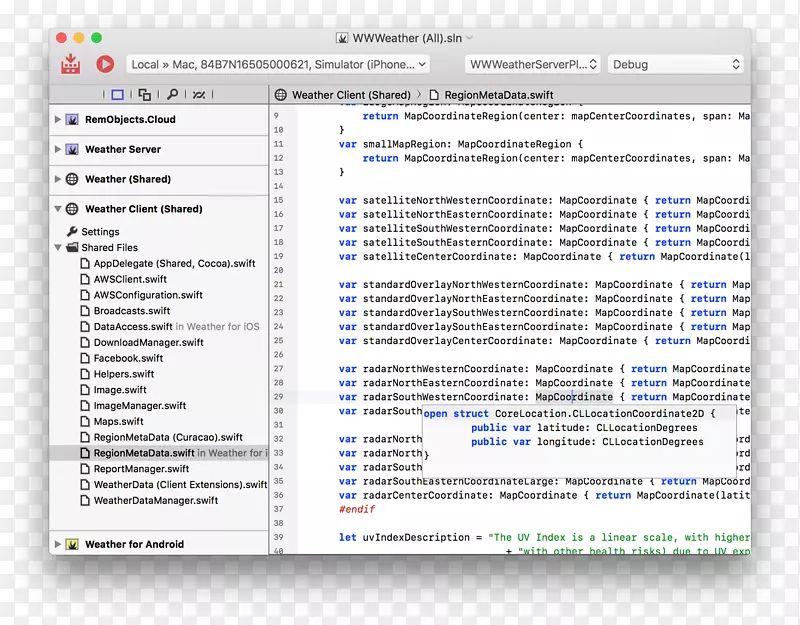
Task: Click the Shared Files folder icon
Action: pyautogui.click(x=72, y=247)
